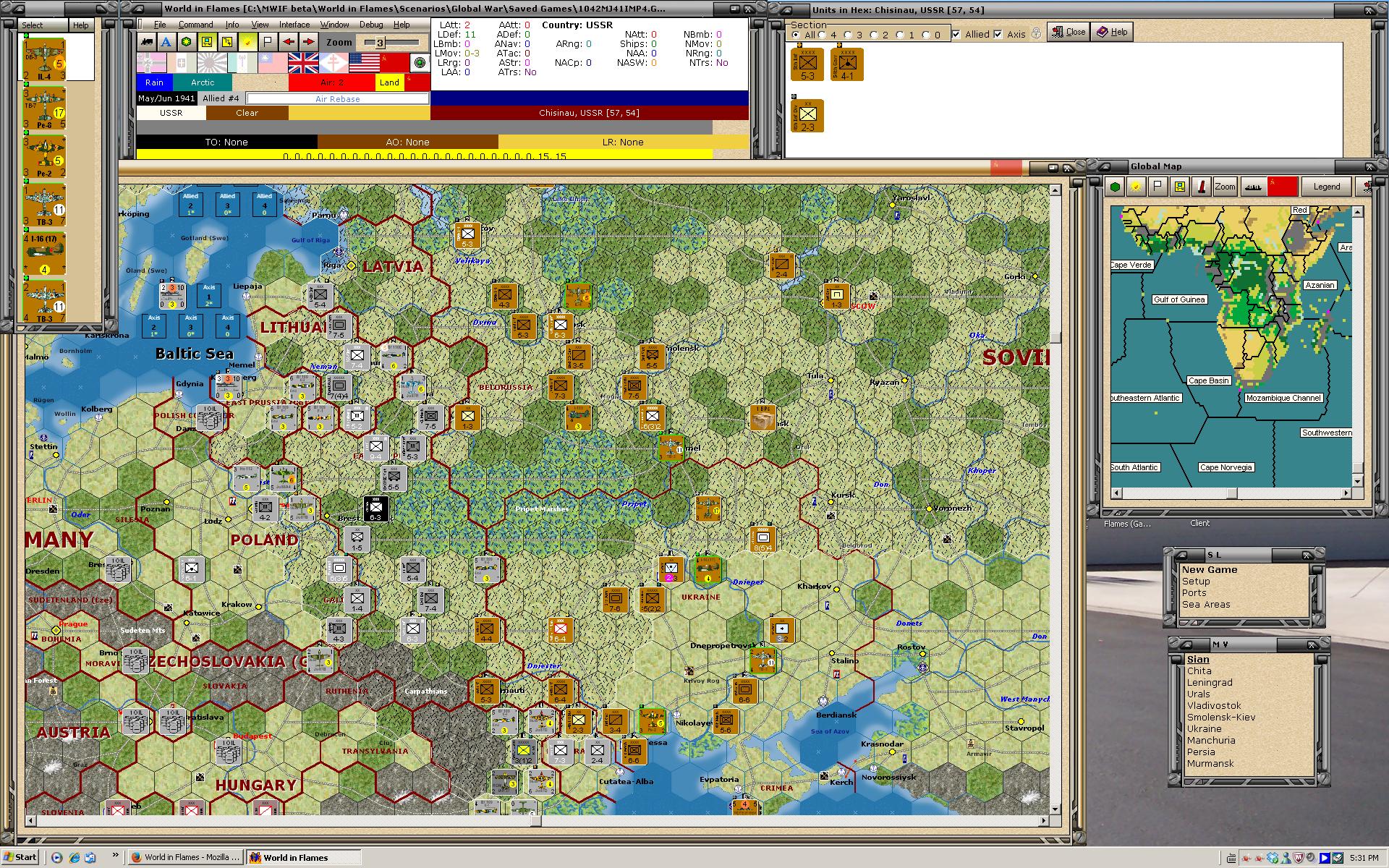Click the lock icon beside Axis checkbox
Screen dimensions: 1389x868
[1036, 33]
